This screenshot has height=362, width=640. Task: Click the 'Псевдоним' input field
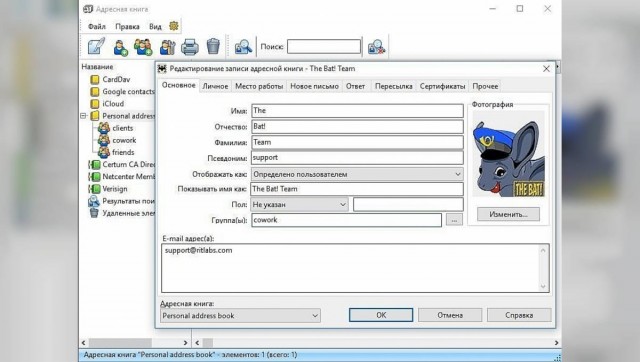click(357, 158)
